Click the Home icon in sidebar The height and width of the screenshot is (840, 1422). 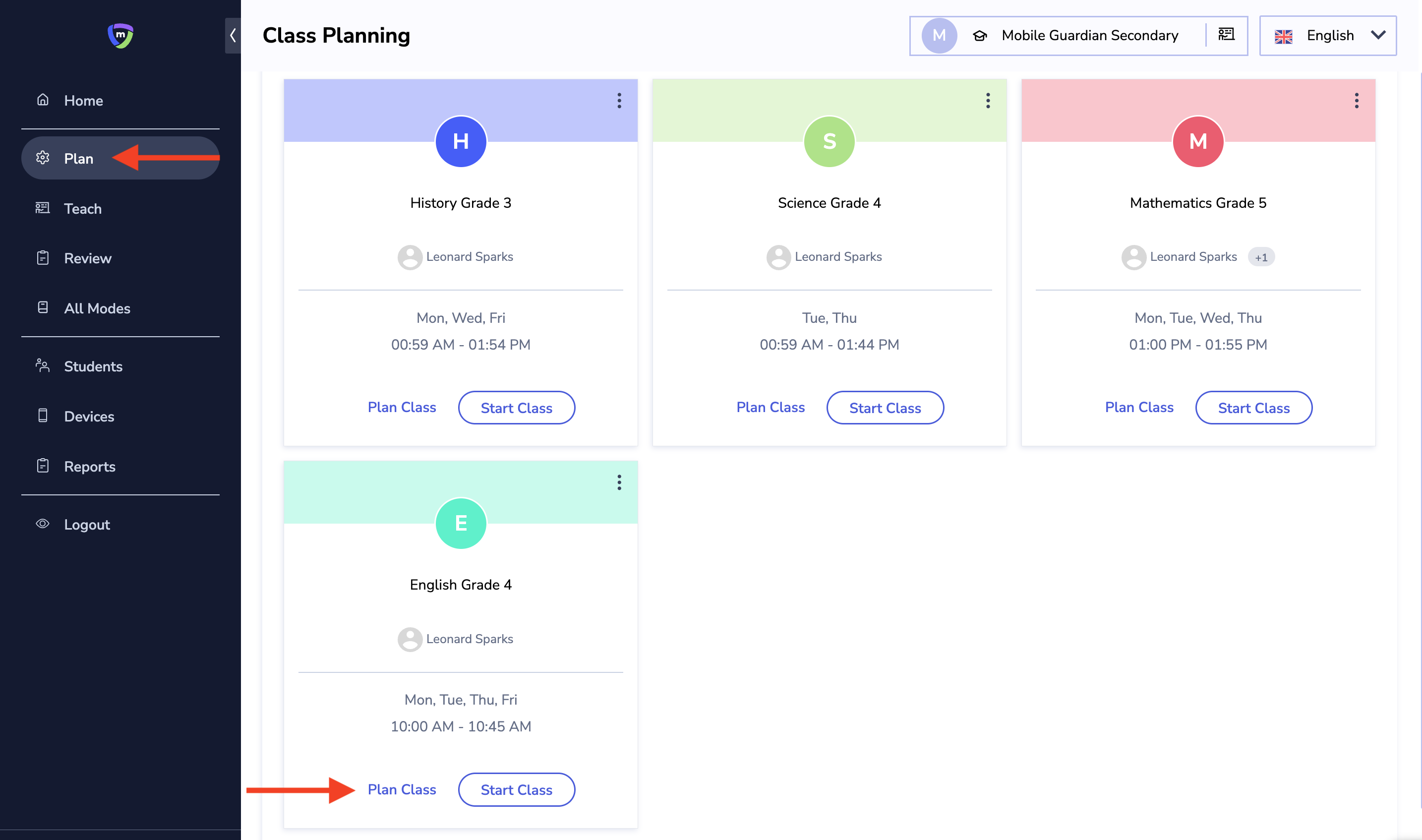click(x=43, y=100)
